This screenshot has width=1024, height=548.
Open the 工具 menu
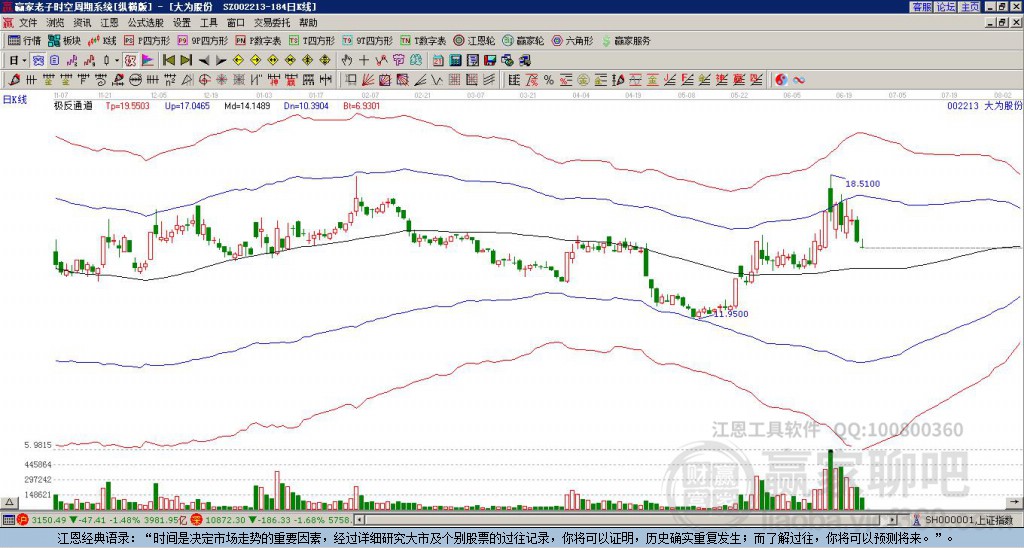tap(208, 23)
